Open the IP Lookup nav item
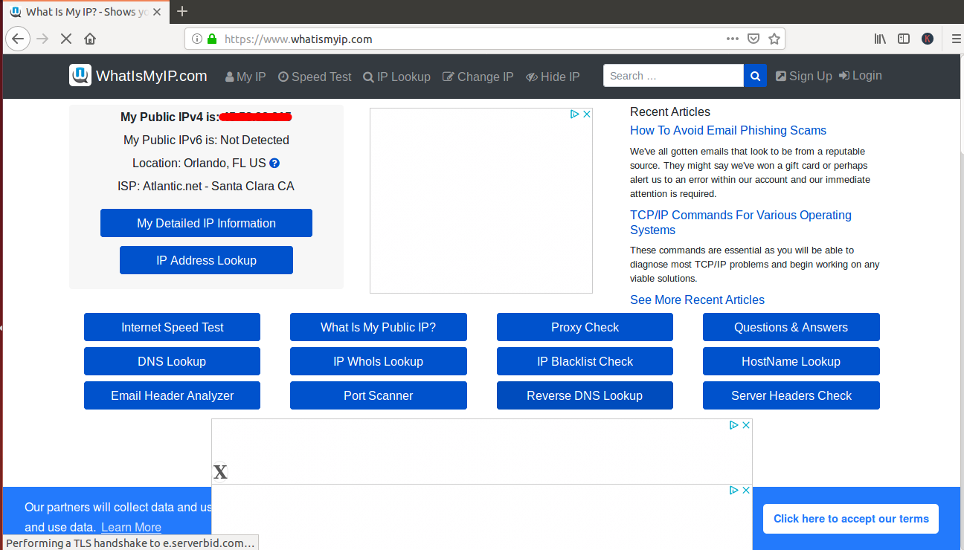Viewport: 964px width, 550px height. [397, 77]
